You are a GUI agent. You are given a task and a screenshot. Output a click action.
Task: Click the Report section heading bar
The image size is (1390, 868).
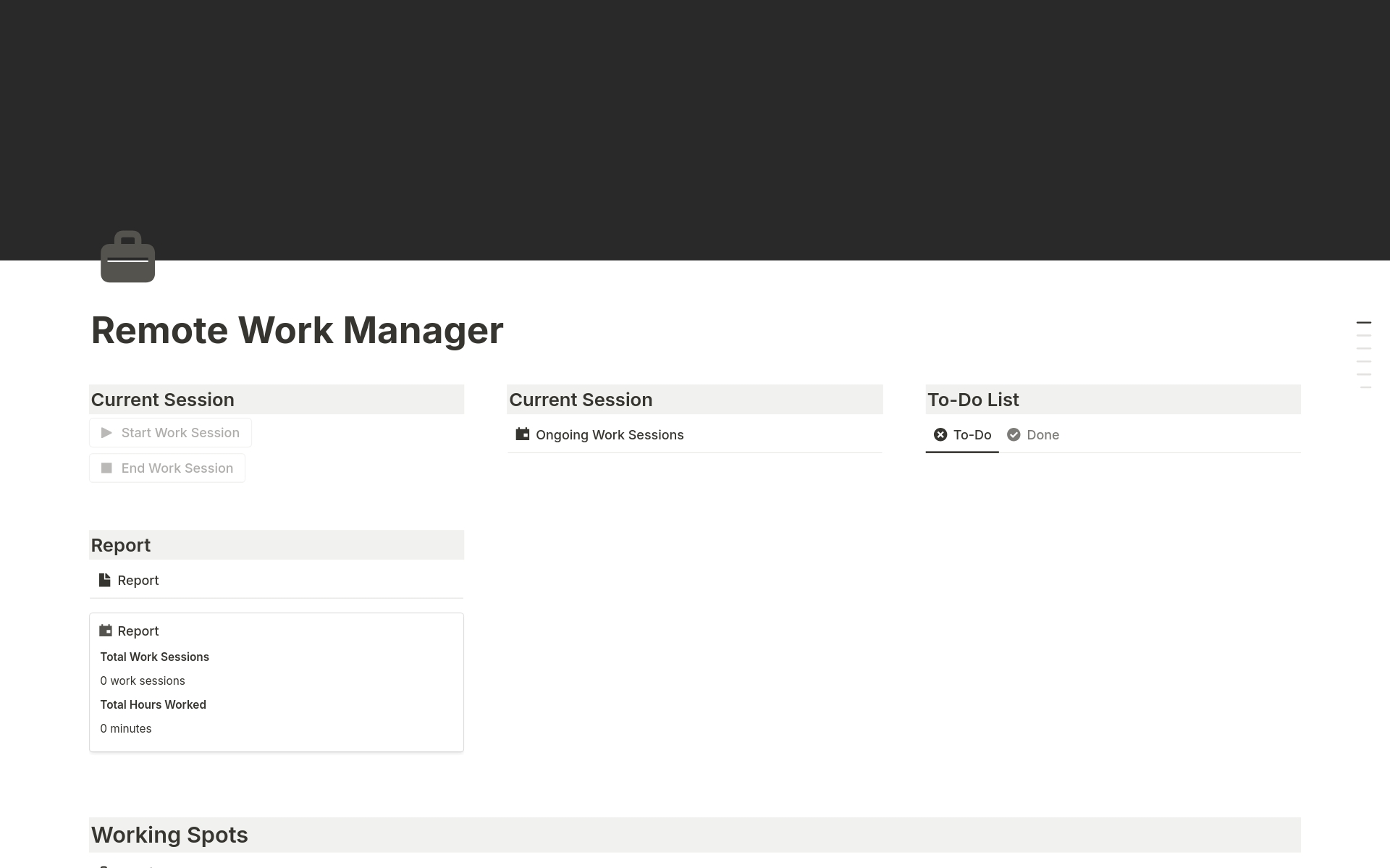[121, 545]
